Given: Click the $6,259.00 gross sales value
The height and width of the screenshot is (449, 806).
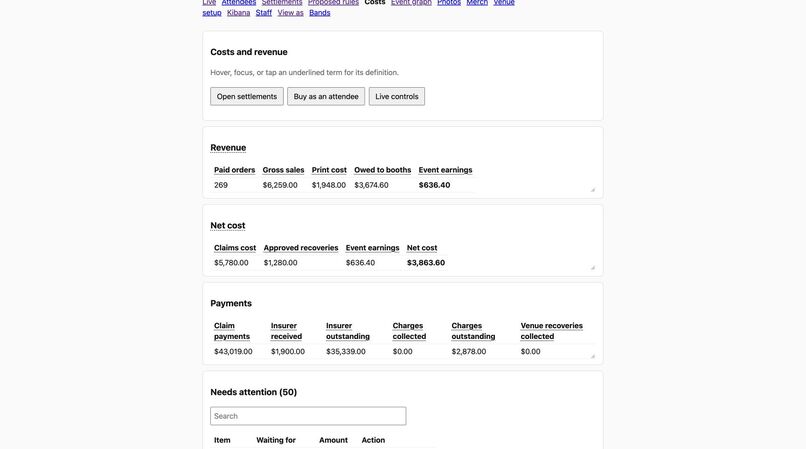Looking at the screenshot, I should pyautogui.click(x=280, y=185).
